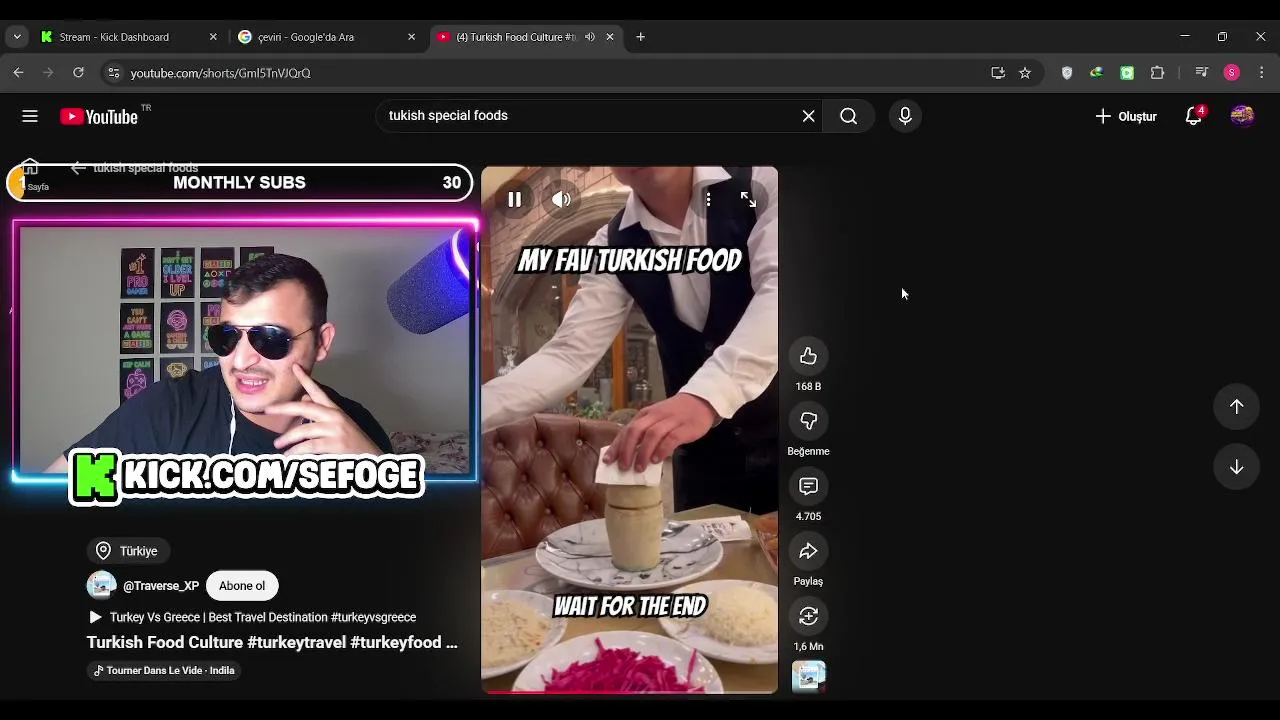
Task: Open YouTube notifications bell
Action: [x=1193, y=116]
